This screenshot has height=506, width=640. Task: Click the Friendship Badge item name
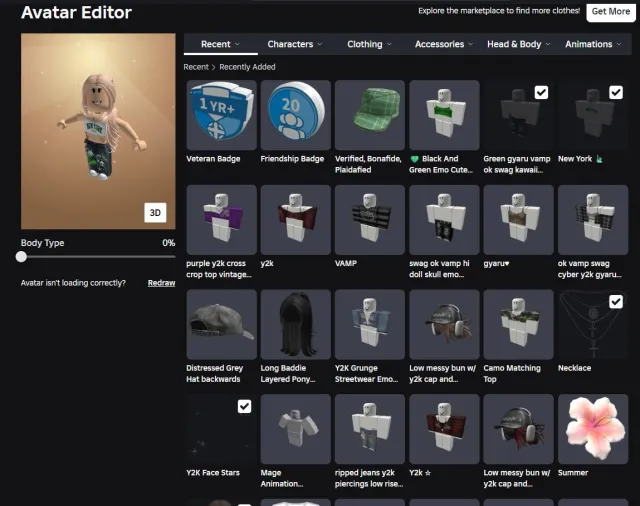292,159
